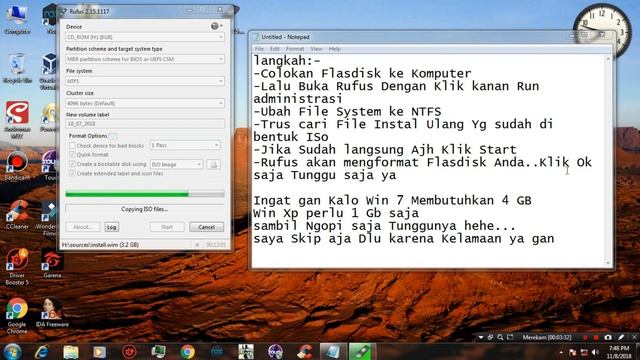Launch Internet Explorer from taskbar
The height and width of the screenshot is (360, 640).
tap(42, 351)
